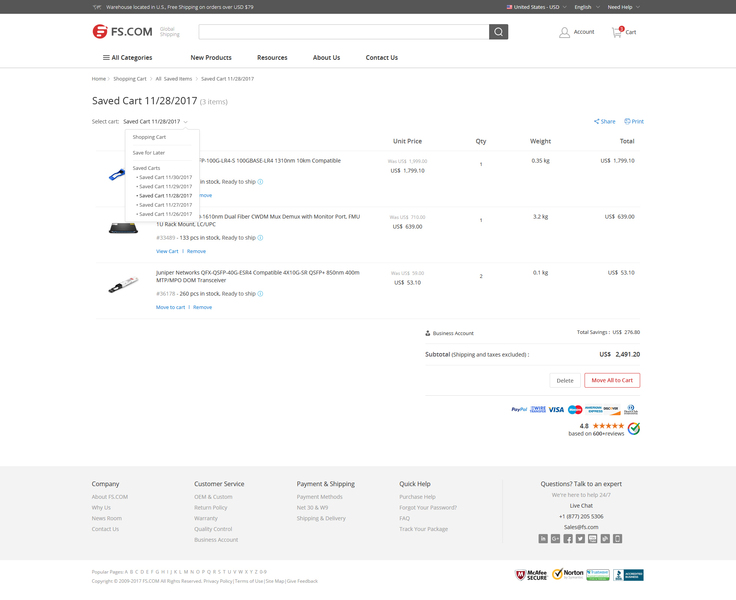The image size is (736, 600).
Task: Remove the CWDM Mux Demux item
Action: point(196,251)
